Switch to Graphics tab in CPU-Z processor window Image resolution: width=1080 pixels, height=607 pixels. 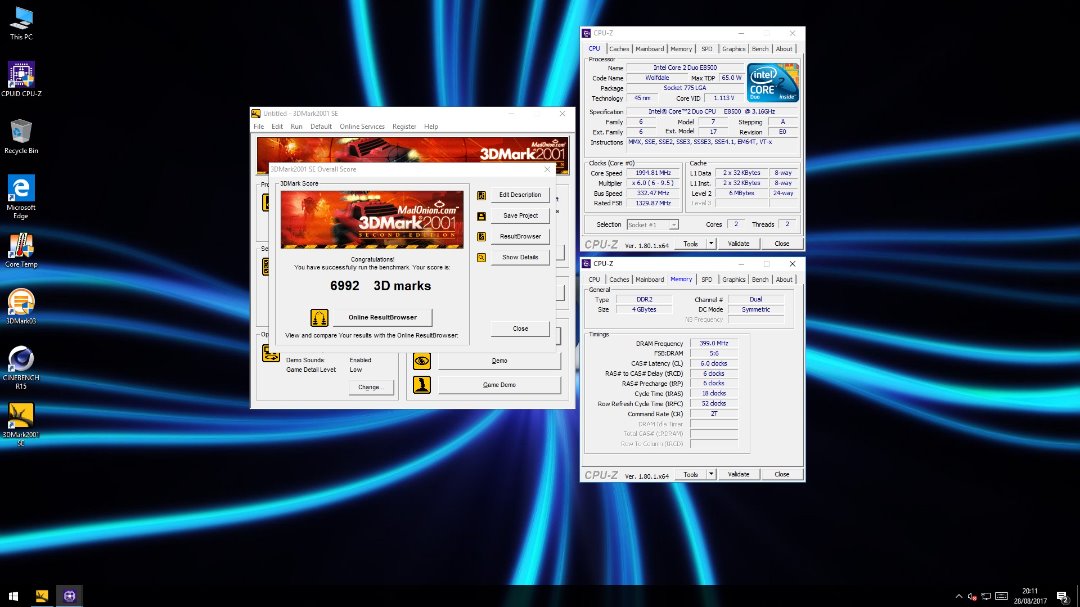pyautogui.click(x=734, y=49)
